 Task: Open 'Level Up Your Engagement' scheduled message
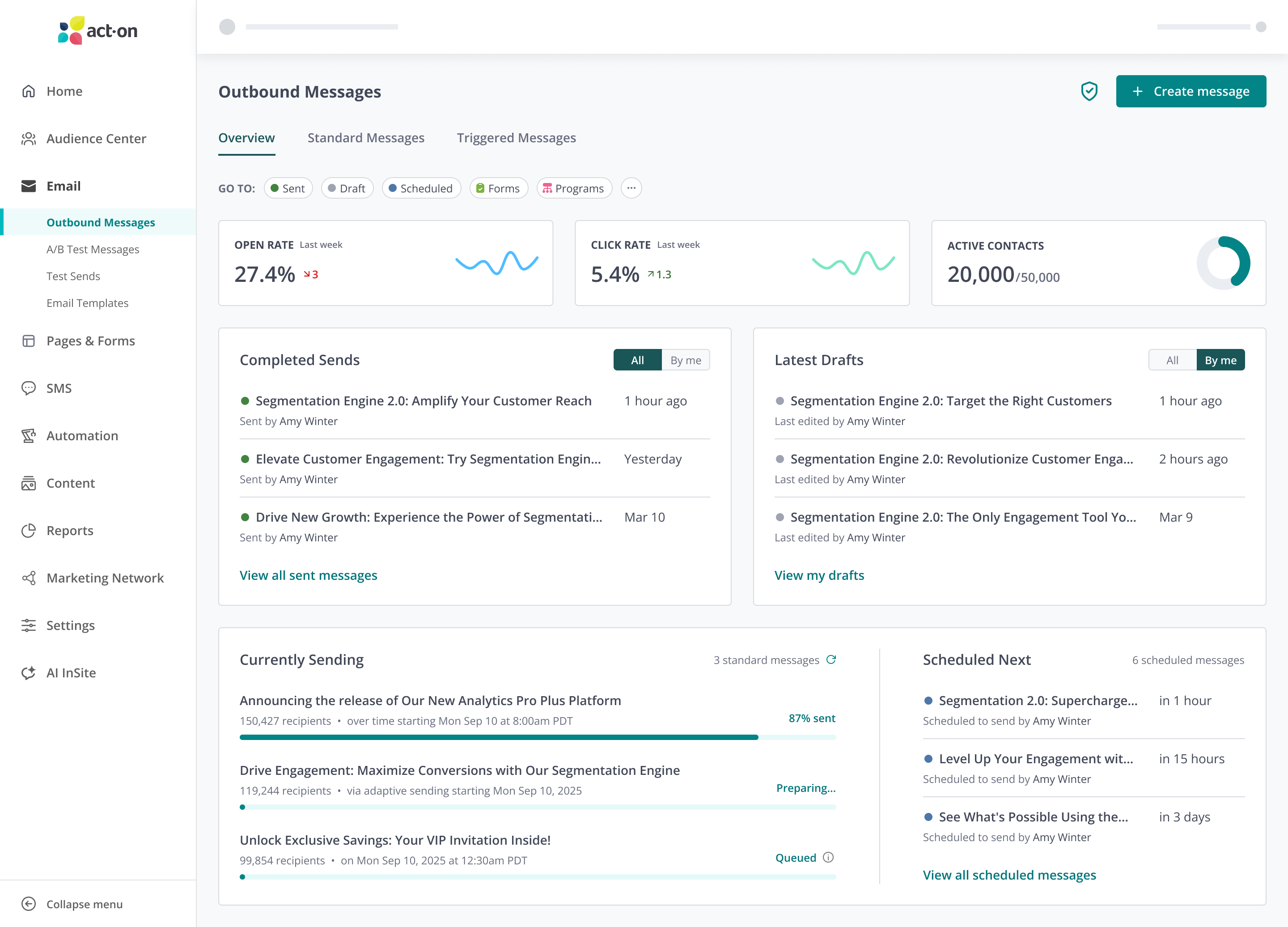tap(1035, 759)
